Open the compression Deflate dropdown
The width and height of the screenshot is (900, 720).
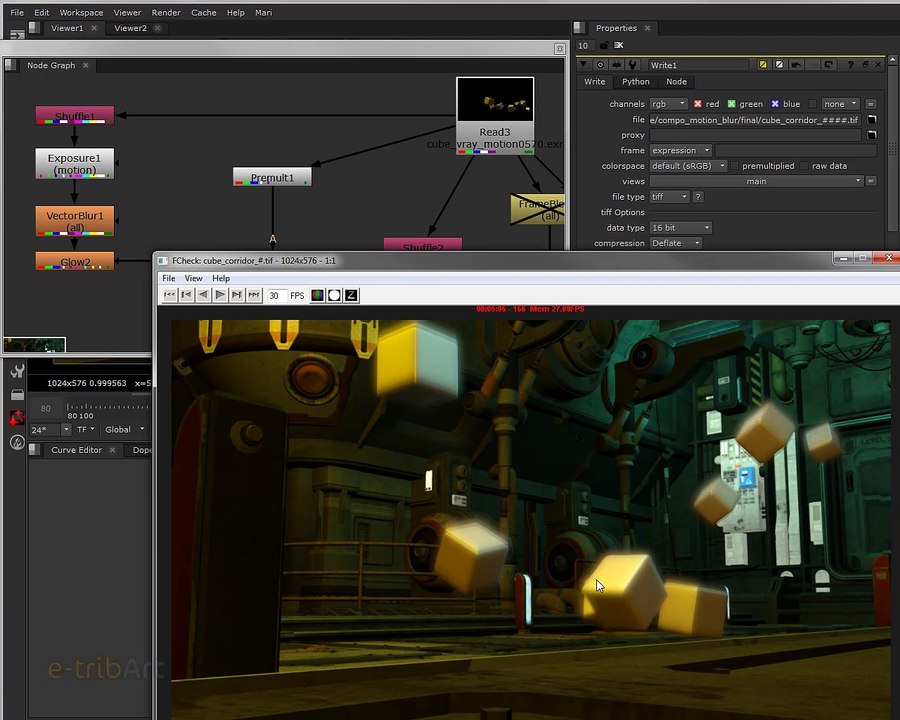(x=676, y=243)
